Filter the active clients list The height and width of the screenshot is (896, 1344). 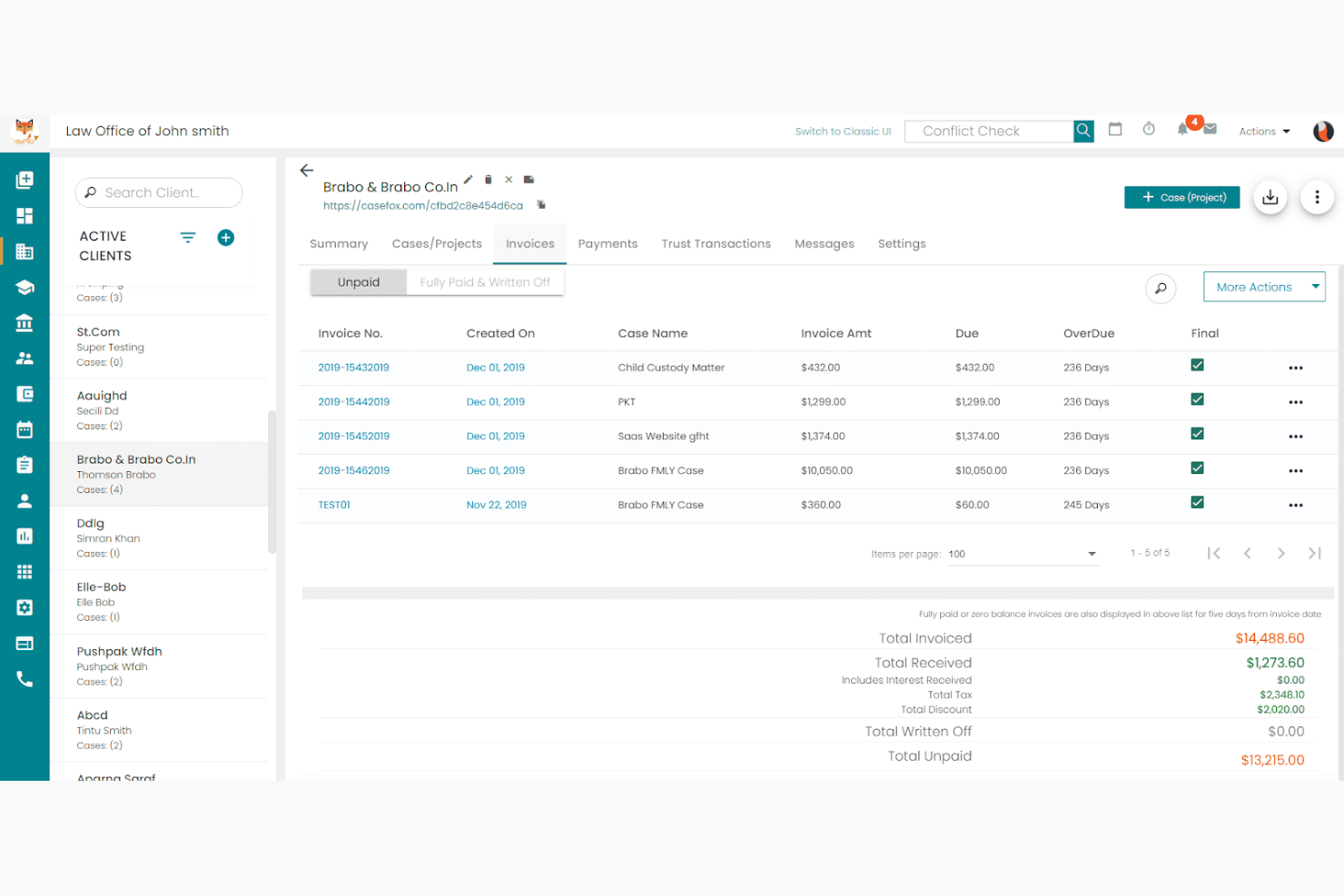tap(188, 238)
